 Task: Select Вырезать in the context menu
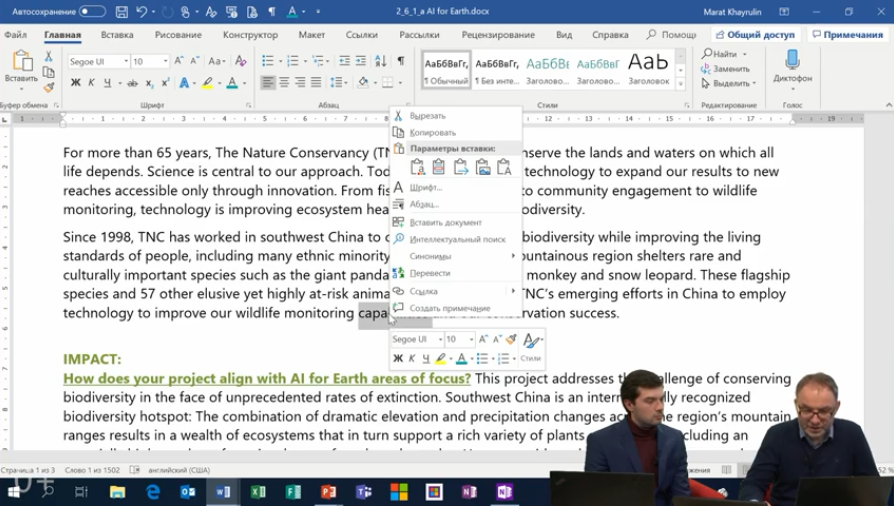[x=456, y=116]
